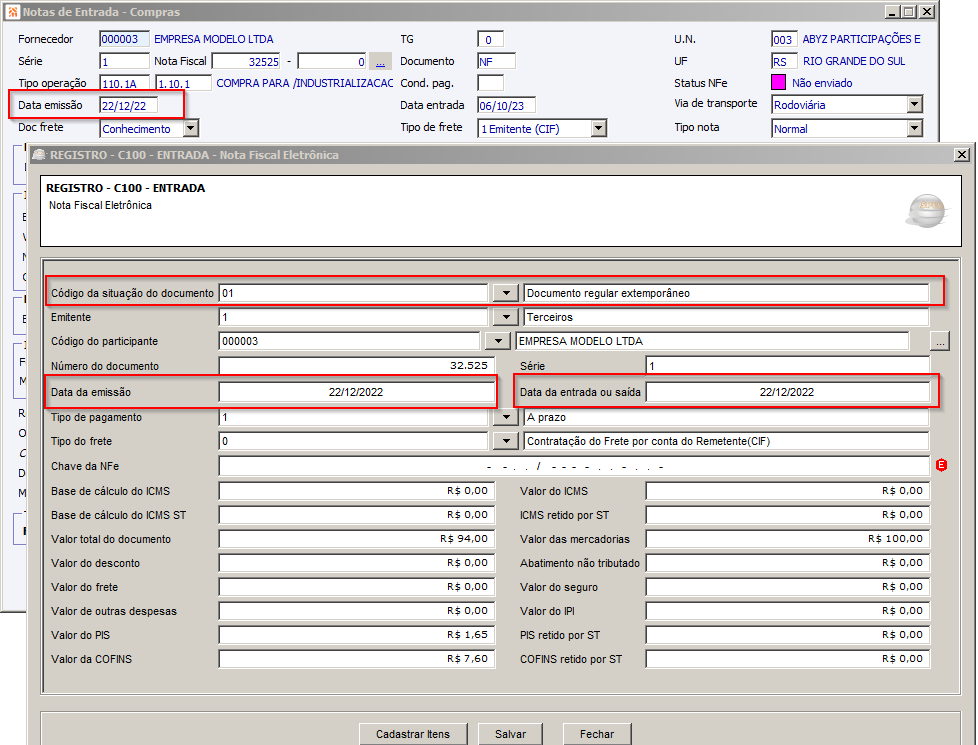Click the COFINS retido por ST field
This screenshot has width=978, height=745.
[x=788, y=659]
